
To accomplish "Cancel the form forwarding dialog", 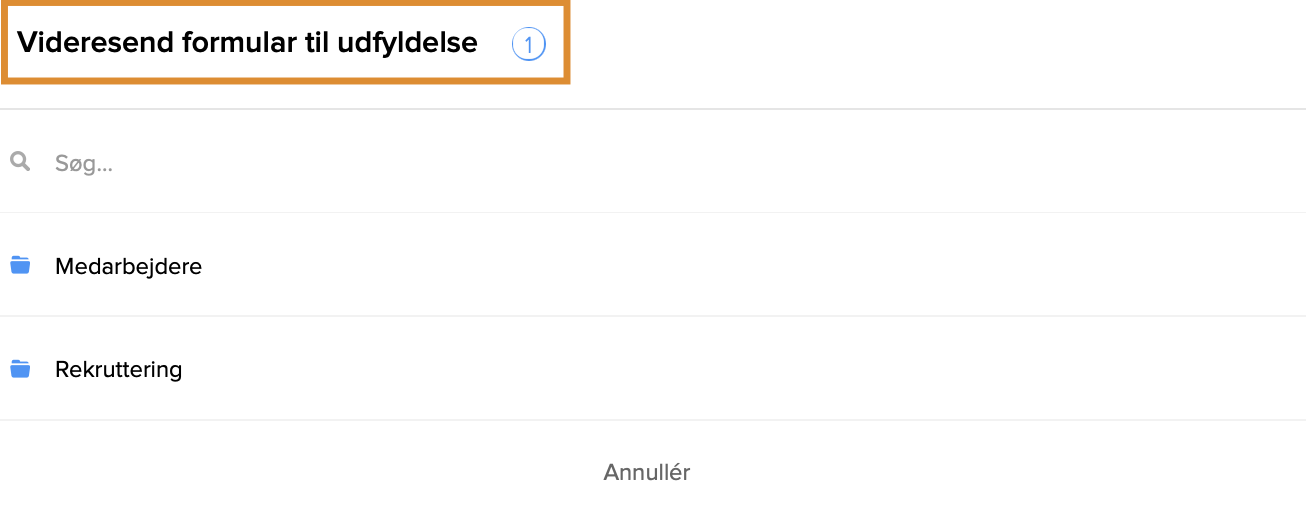I will click(646, 472).
